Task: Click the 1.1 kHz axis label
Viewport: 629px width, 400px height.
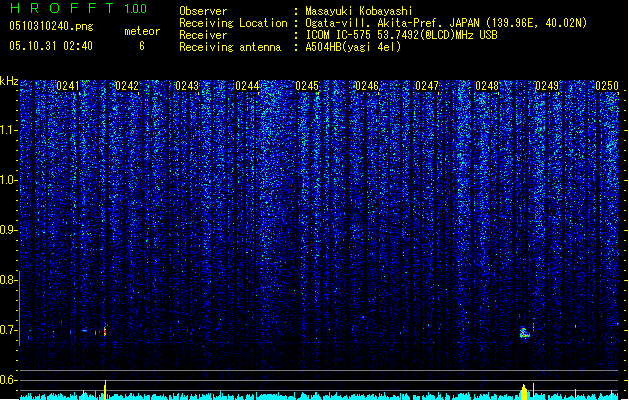Action: pyautogui.click(x=8, y=130)
